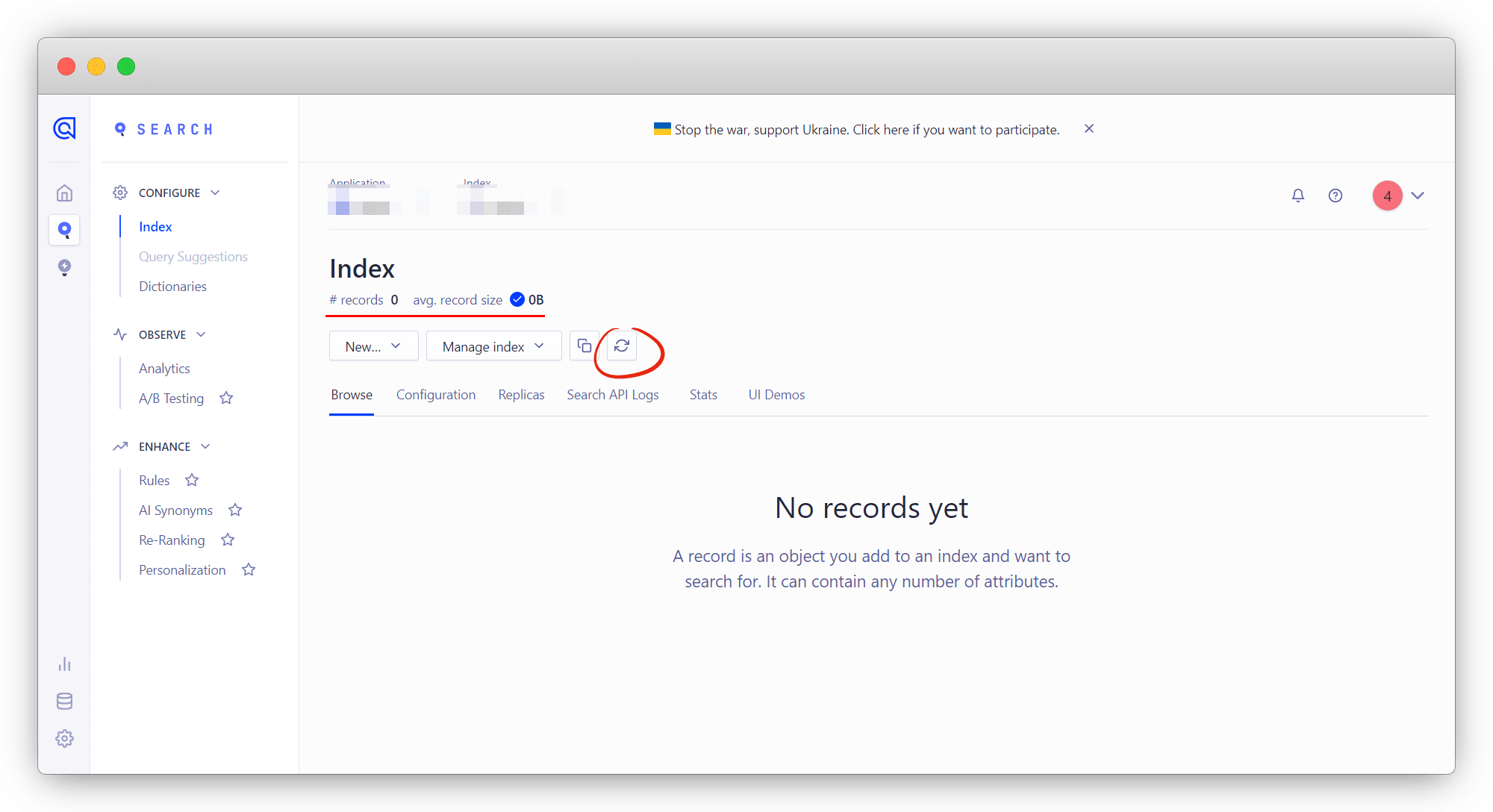Screen dimensions: 1493x812
Task: Open the help question mark icon
Action: tap(1335, 196)
